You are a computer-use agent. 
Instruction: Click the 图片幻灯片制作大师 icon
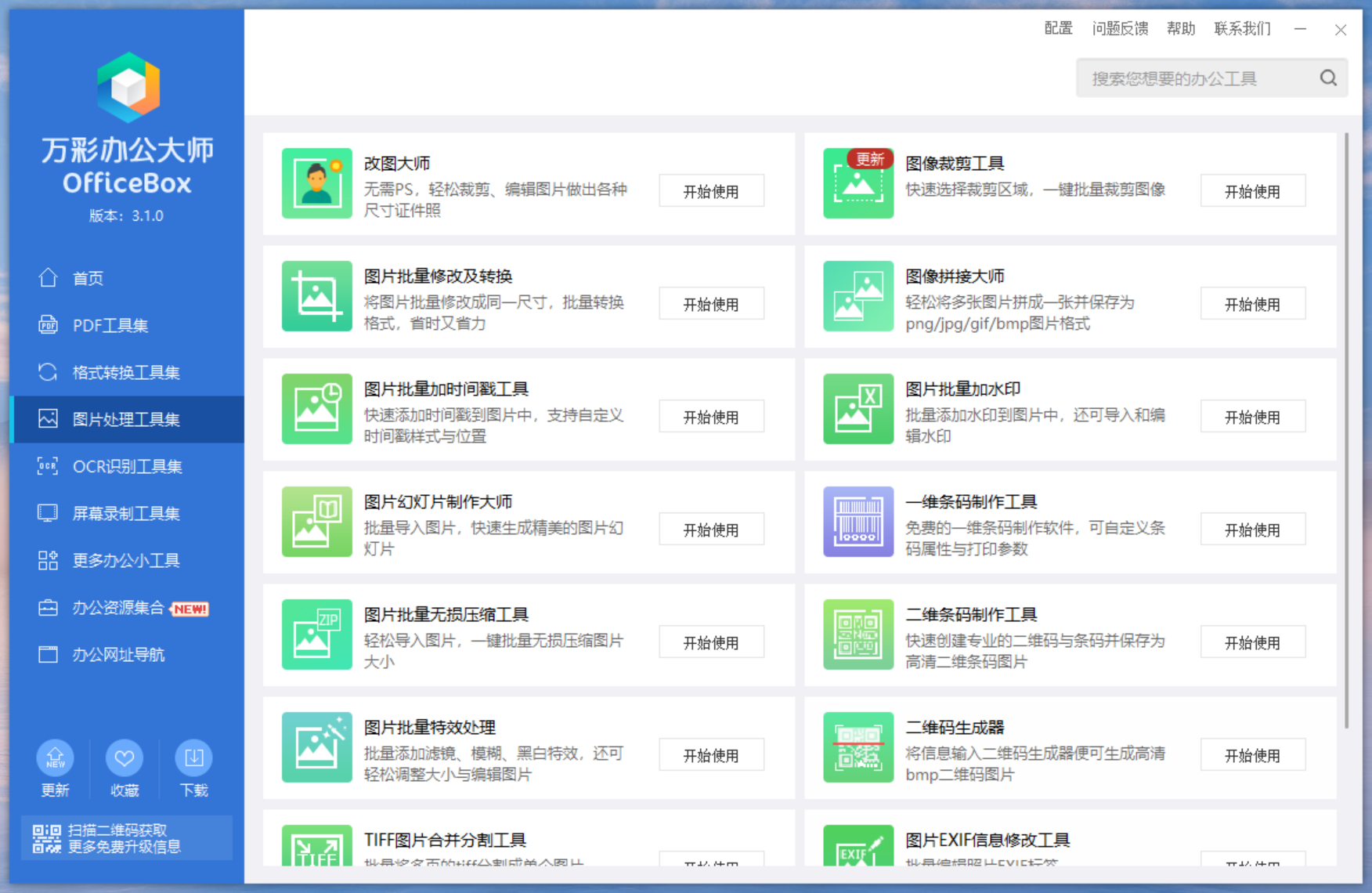point(317,522)
